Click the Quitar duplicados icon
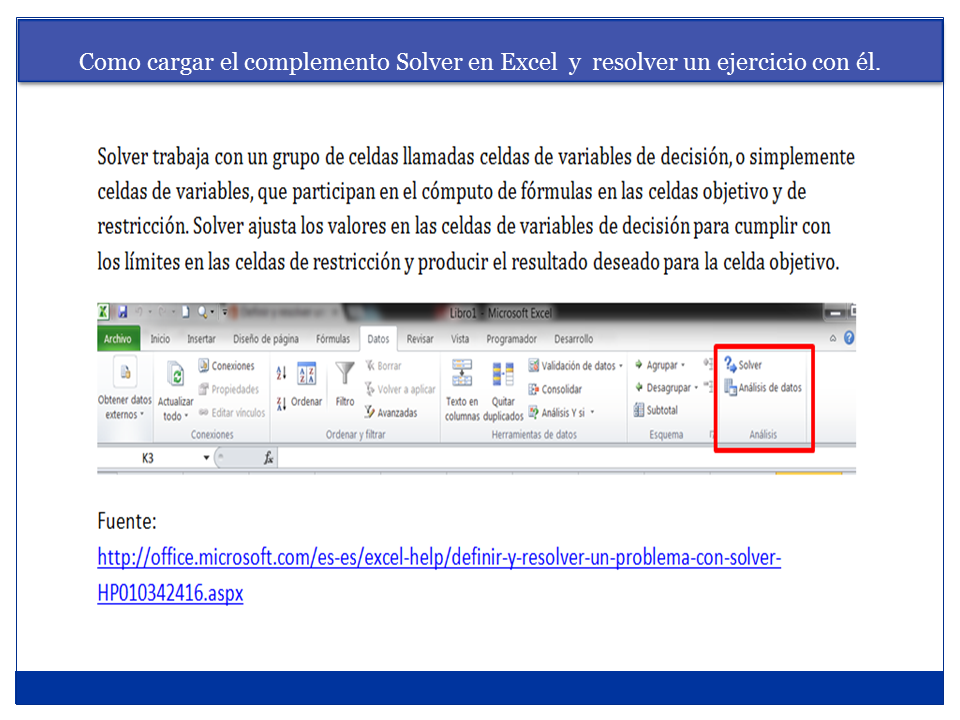Screen dimensions: 960x720 pyautogui.click(x=503, y=374)
